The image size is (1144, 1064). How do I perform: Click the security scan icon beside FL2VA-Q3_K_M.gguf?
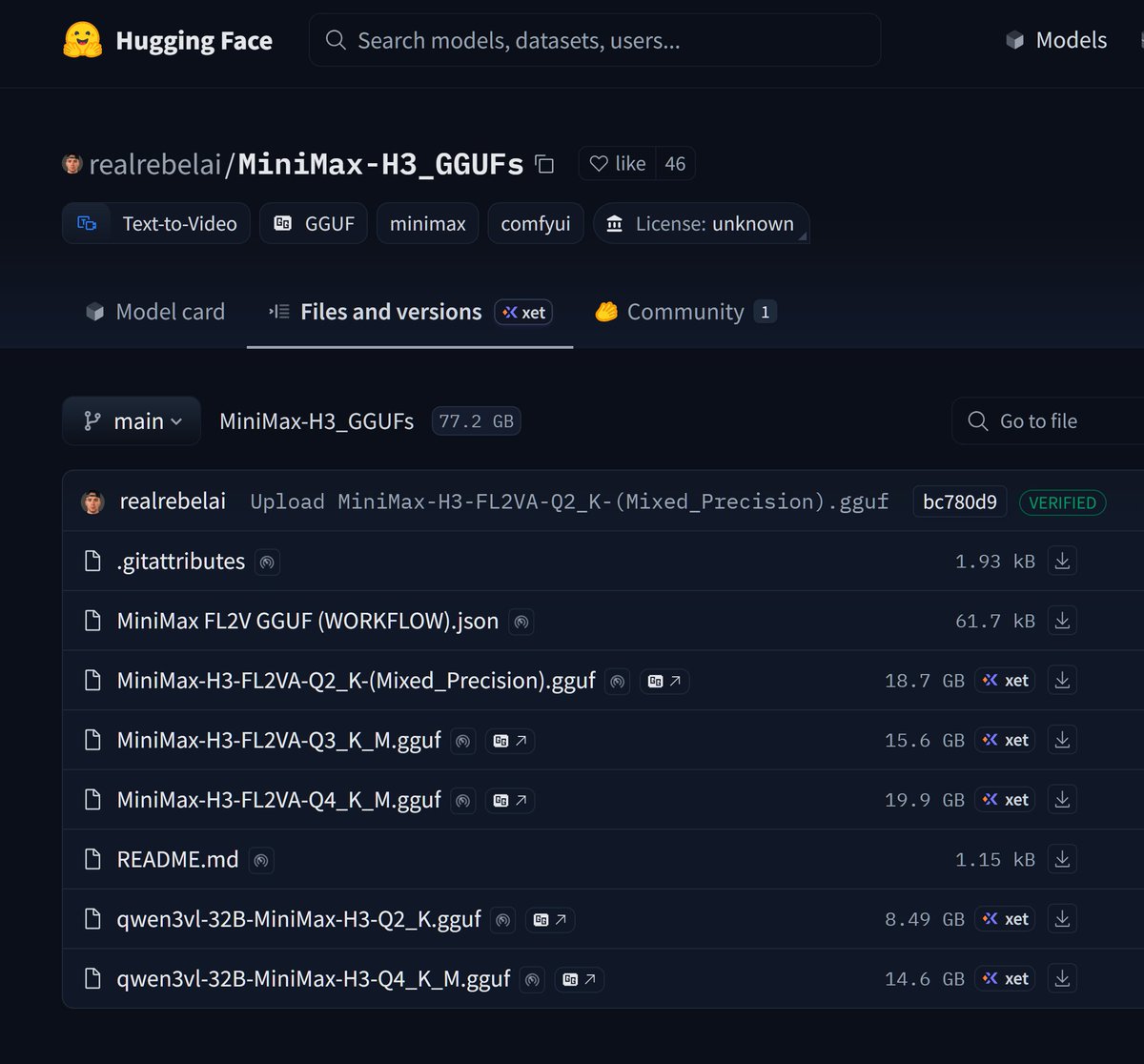[463, 741]
